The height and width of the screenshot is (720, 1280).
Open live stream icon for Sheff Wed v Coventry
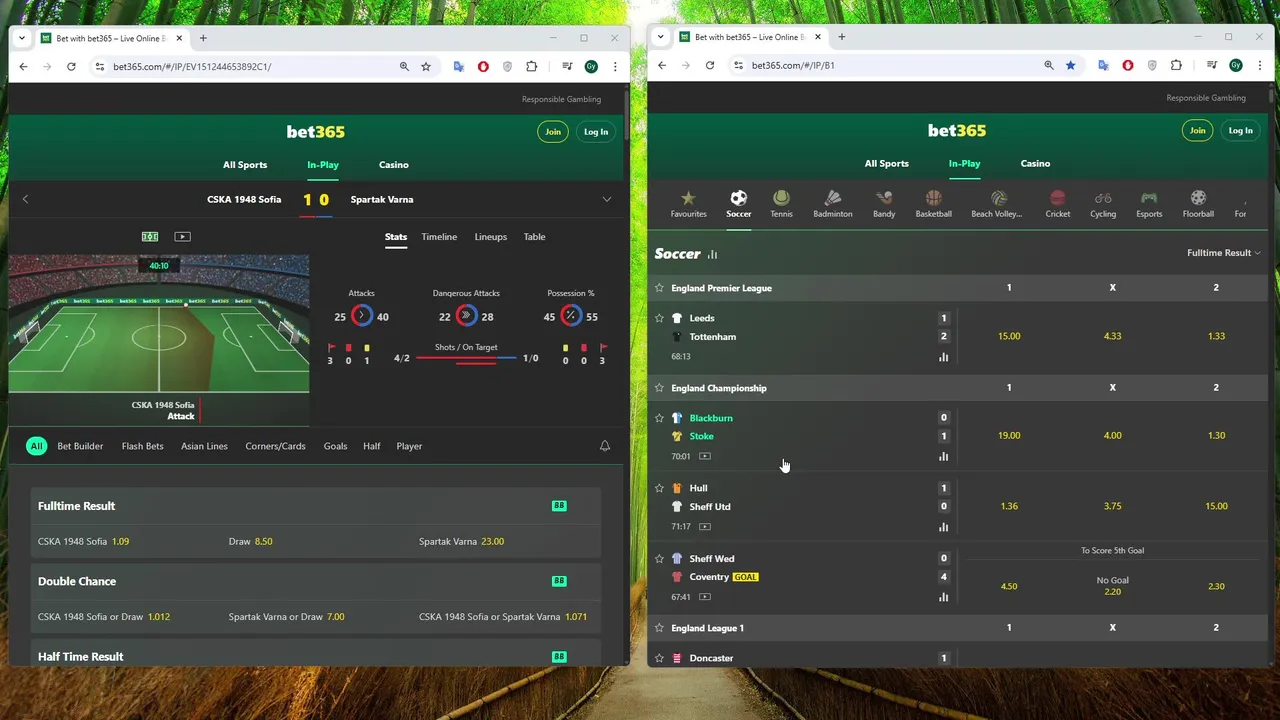tap(705, 597)
